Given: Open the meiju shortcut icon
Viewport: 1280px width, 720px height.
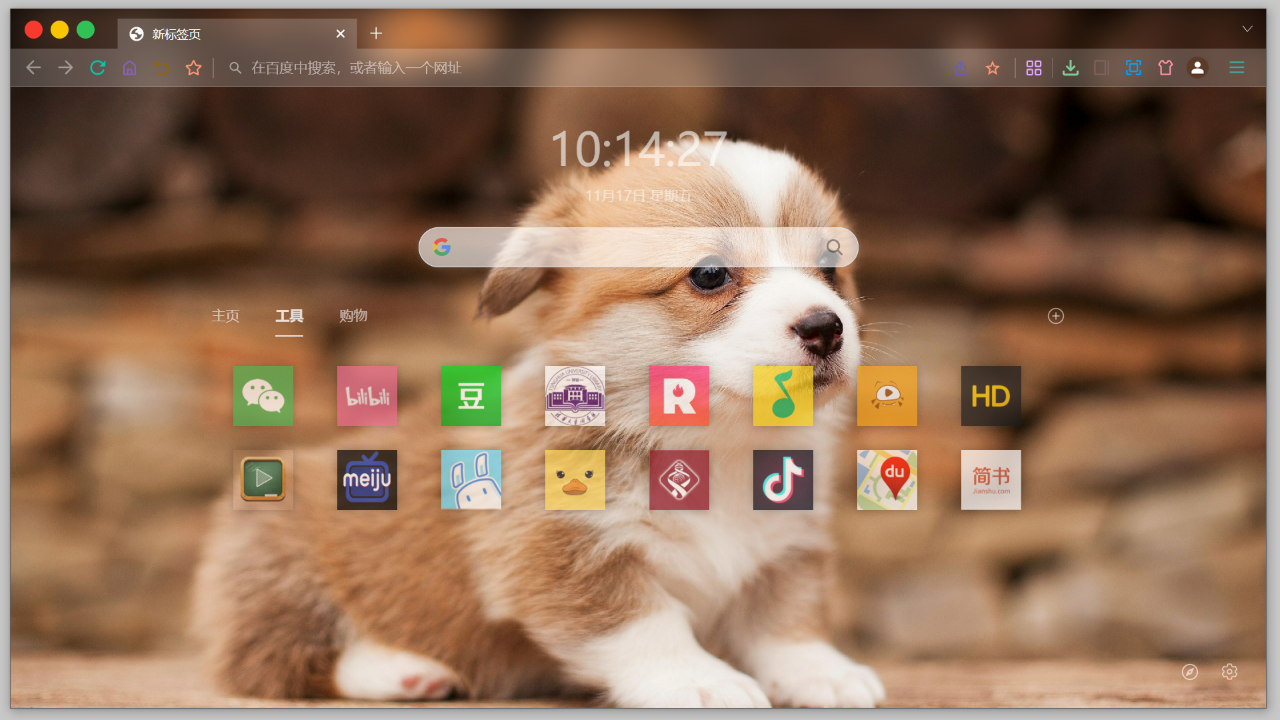Looking at the screenshot, I should click(367, 480).
